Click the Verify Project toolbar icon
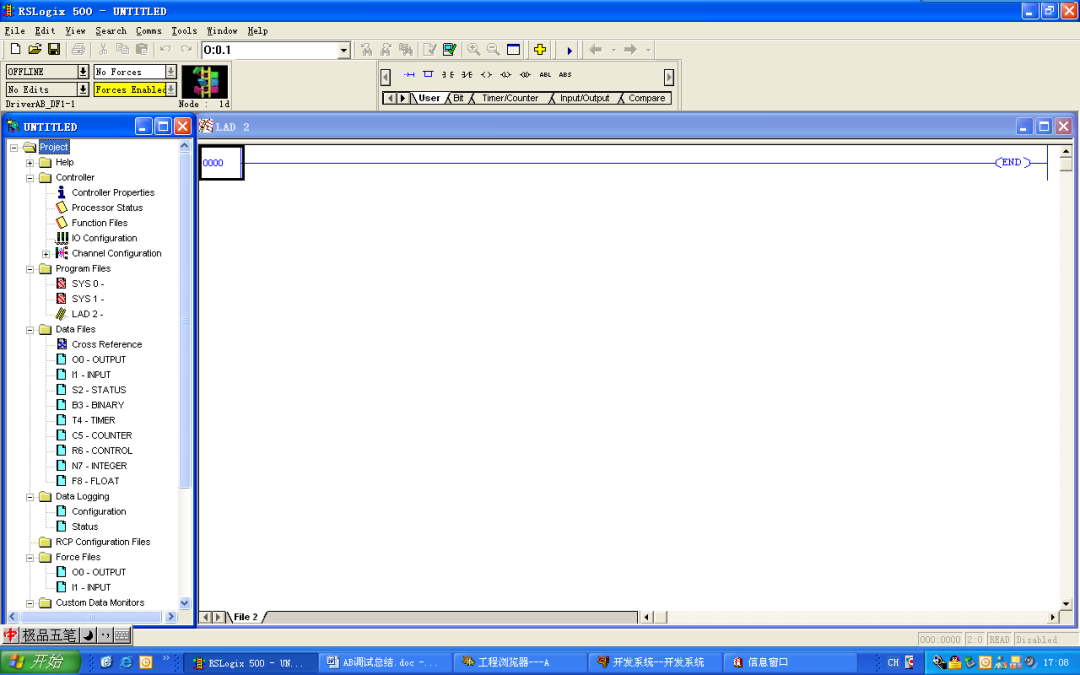This screenshot has height=675, width=1080. pyautogui.click(x=448, y=49)
